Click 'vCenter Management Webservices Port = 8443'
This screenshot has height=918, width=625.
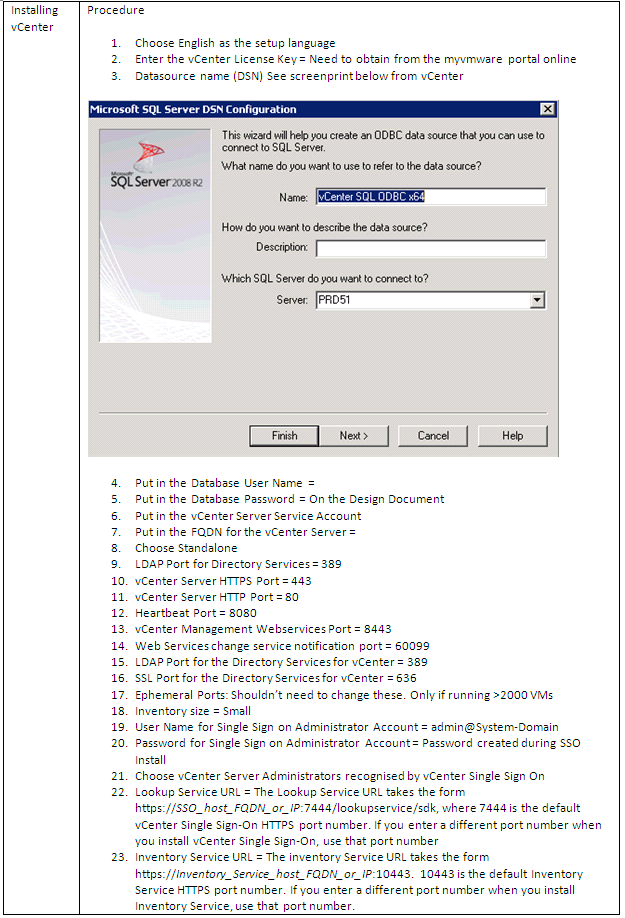tap(263, 629)
